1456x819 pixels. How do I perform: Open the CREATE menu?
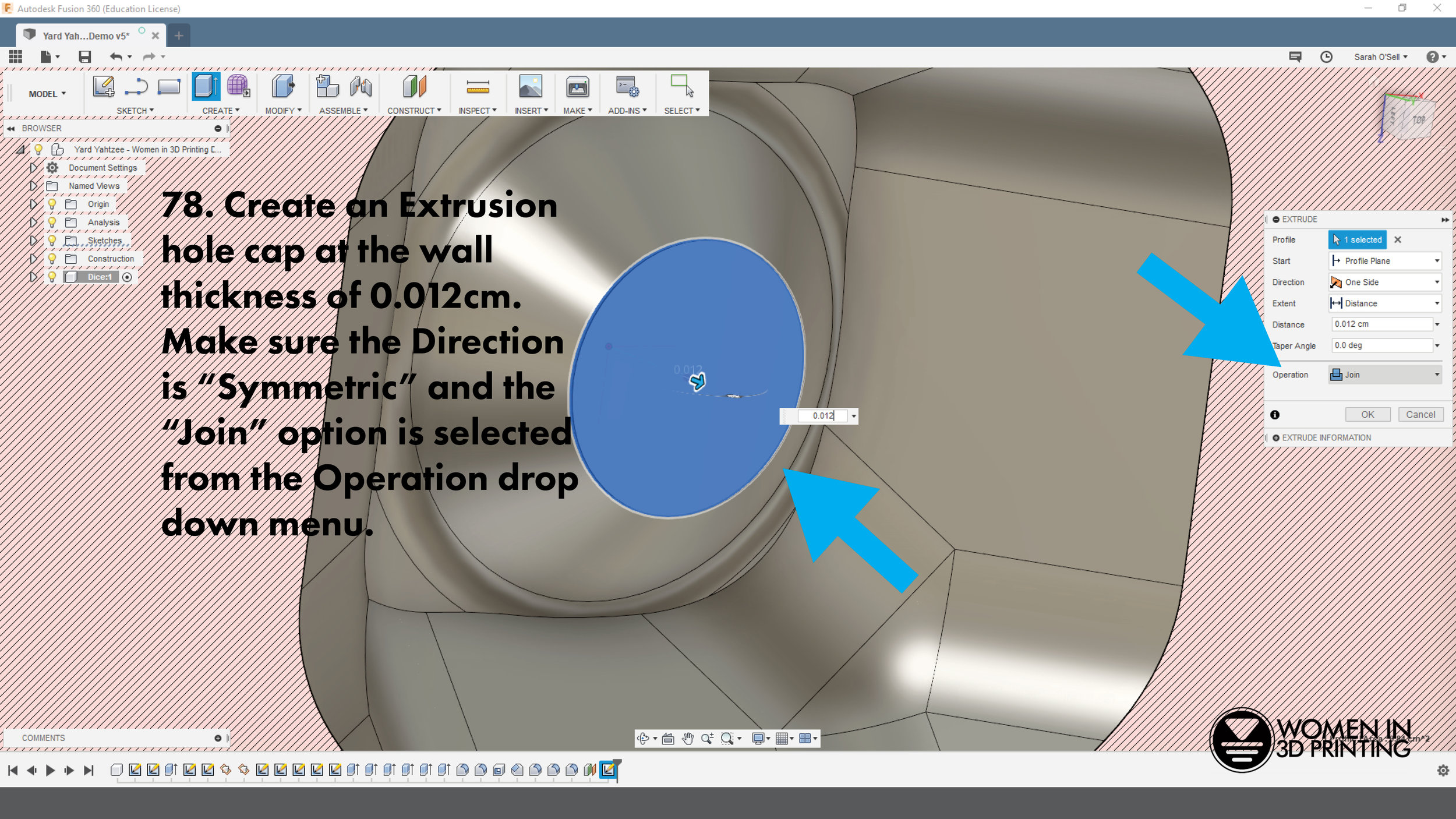(x=221, y=111)
